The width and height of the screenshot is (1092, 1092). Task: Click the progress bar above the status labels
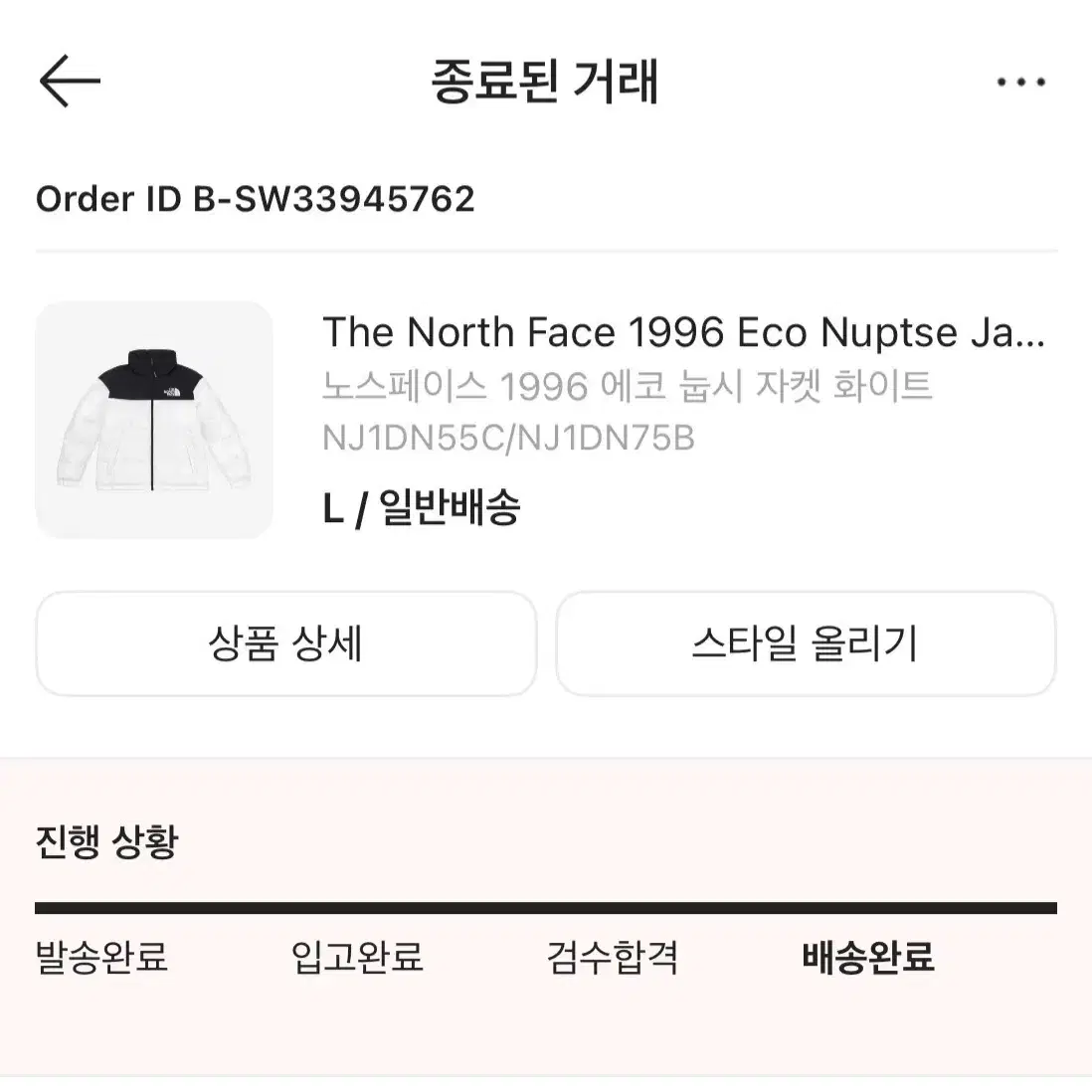[x=546, y=903]
